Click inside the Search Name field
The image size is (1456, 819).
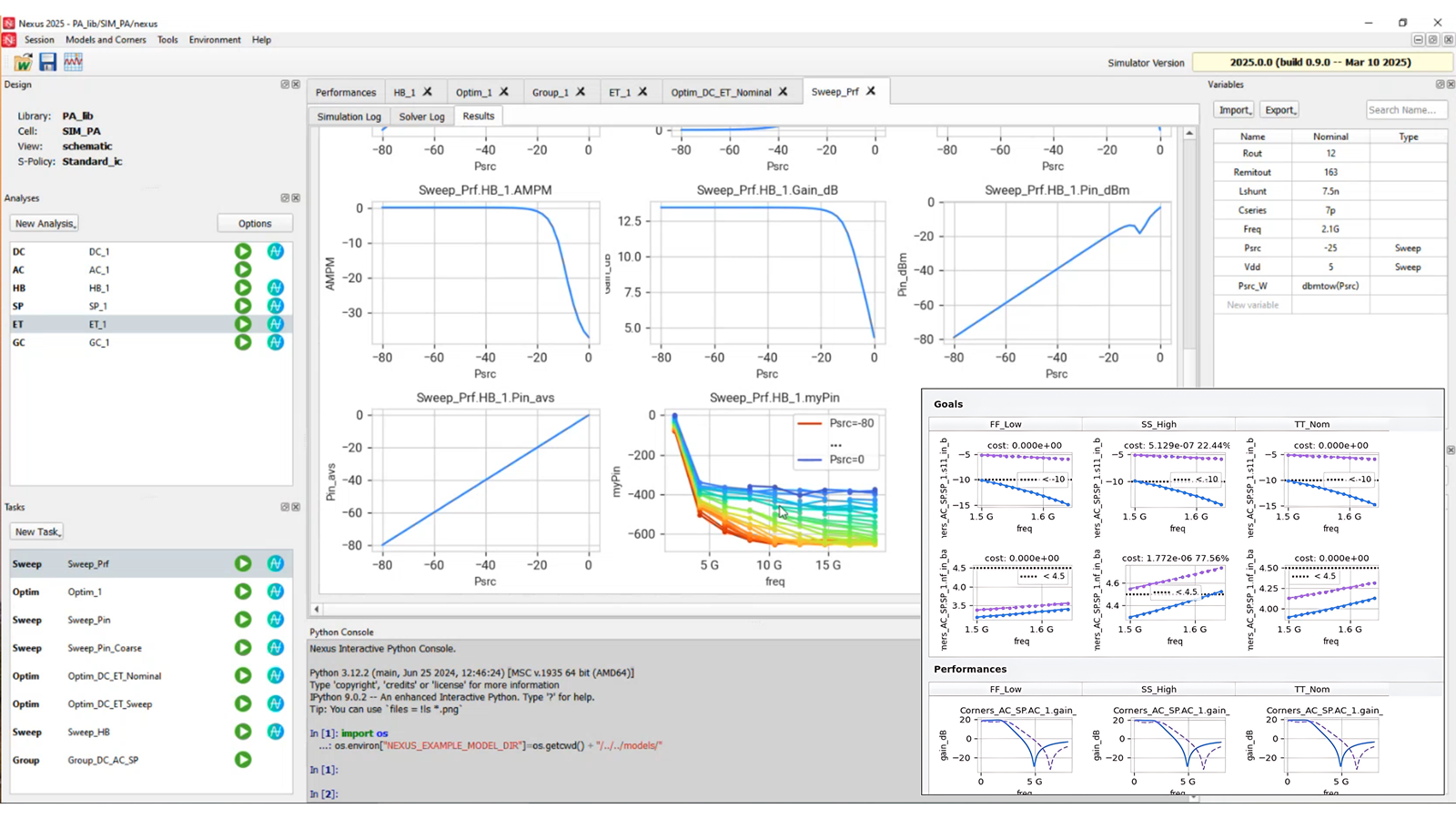1407,109
